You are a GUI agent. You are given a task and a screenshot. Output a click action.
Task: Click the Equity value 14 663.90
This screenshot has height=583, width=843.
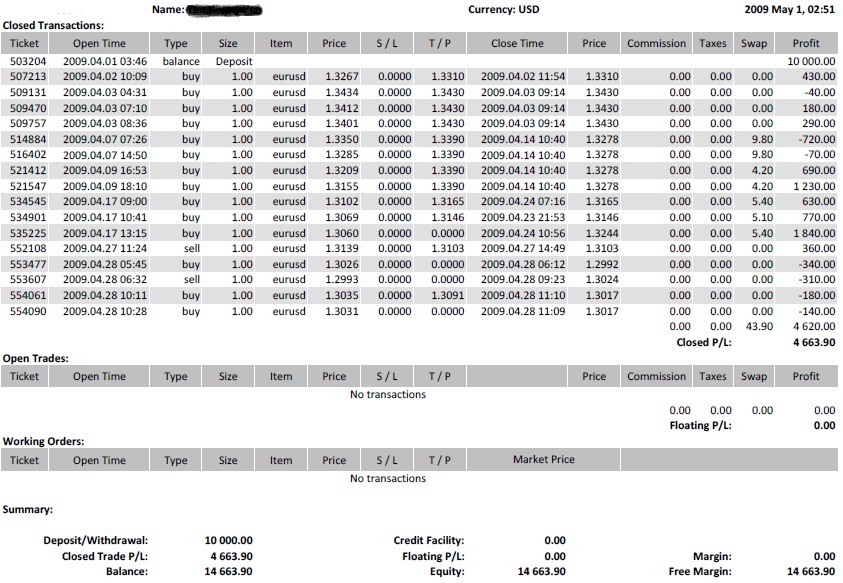[541, 571]
